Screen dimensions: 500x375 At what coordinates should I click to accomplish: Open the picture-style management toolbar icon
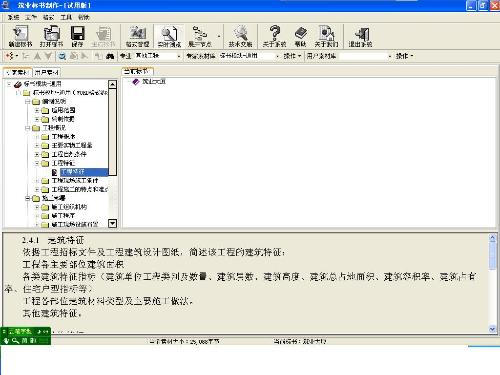[x=137, y=36]
